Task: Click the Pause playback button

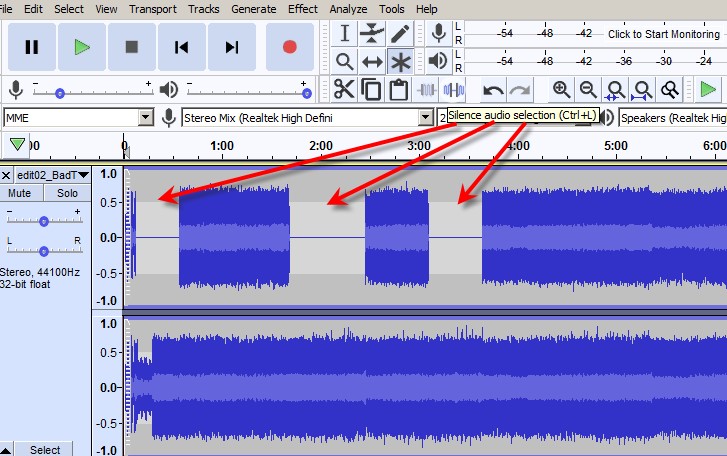Action: [31, 47]
